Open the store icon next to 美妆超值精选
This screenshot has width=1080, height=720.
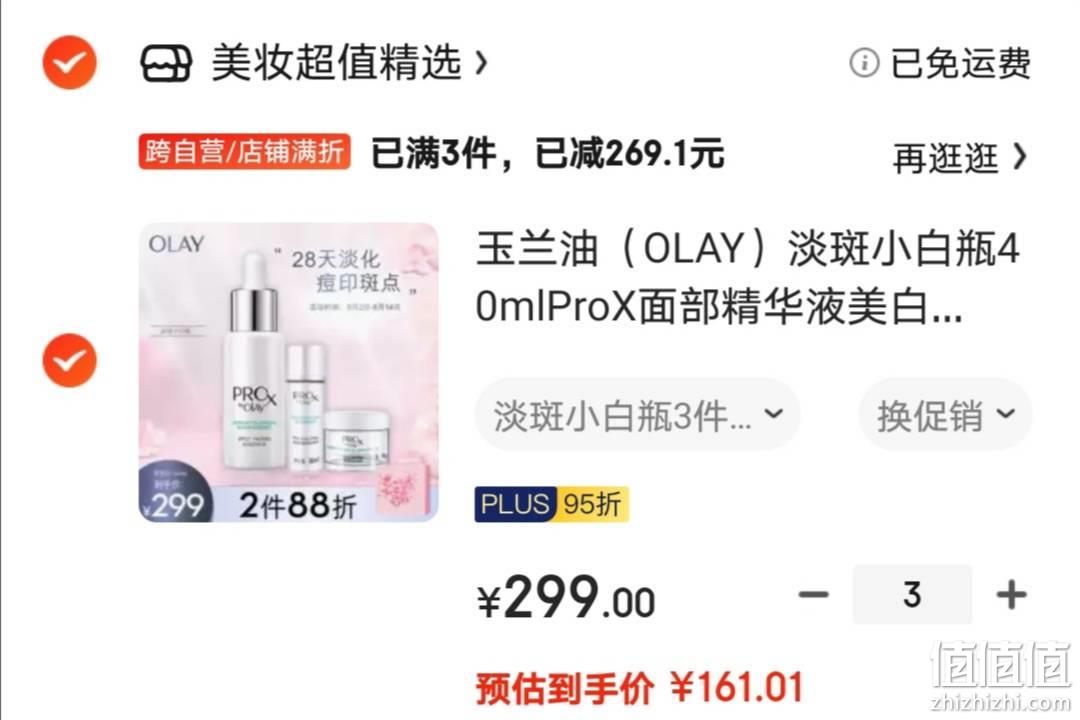coord(166,63)
